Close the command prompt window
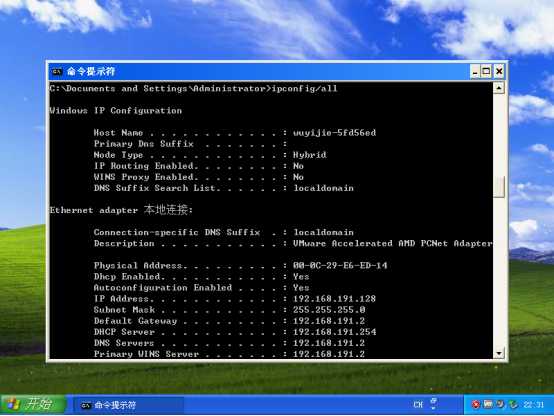 pos(499,72)
